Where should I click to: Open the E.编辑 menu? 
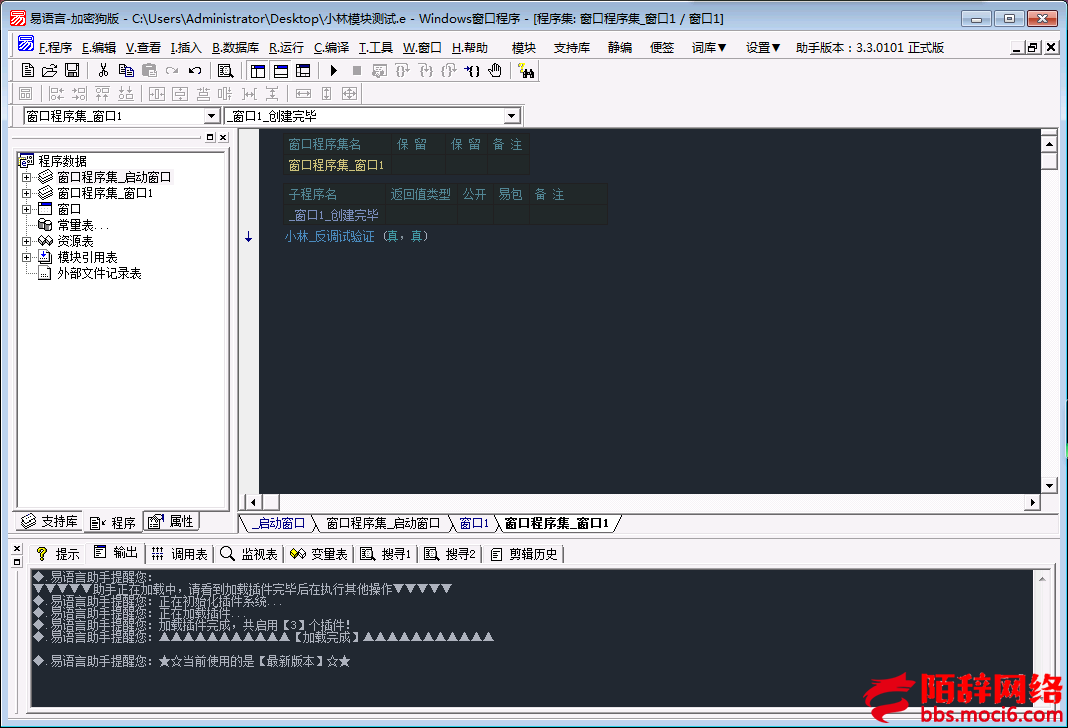(x=99, y=48)
